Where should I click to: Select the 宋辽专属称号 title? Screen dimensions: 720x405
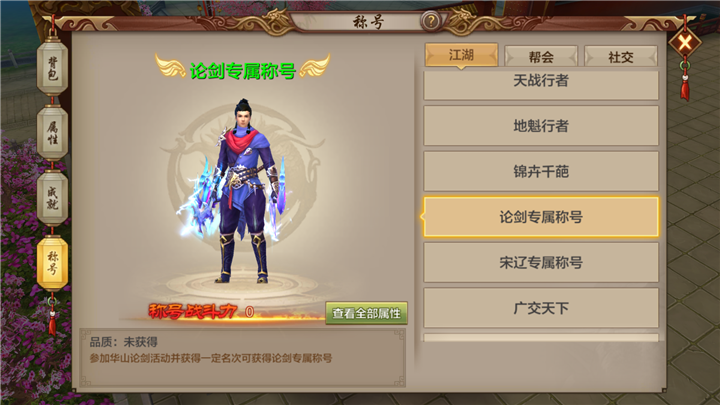(541, 262)
